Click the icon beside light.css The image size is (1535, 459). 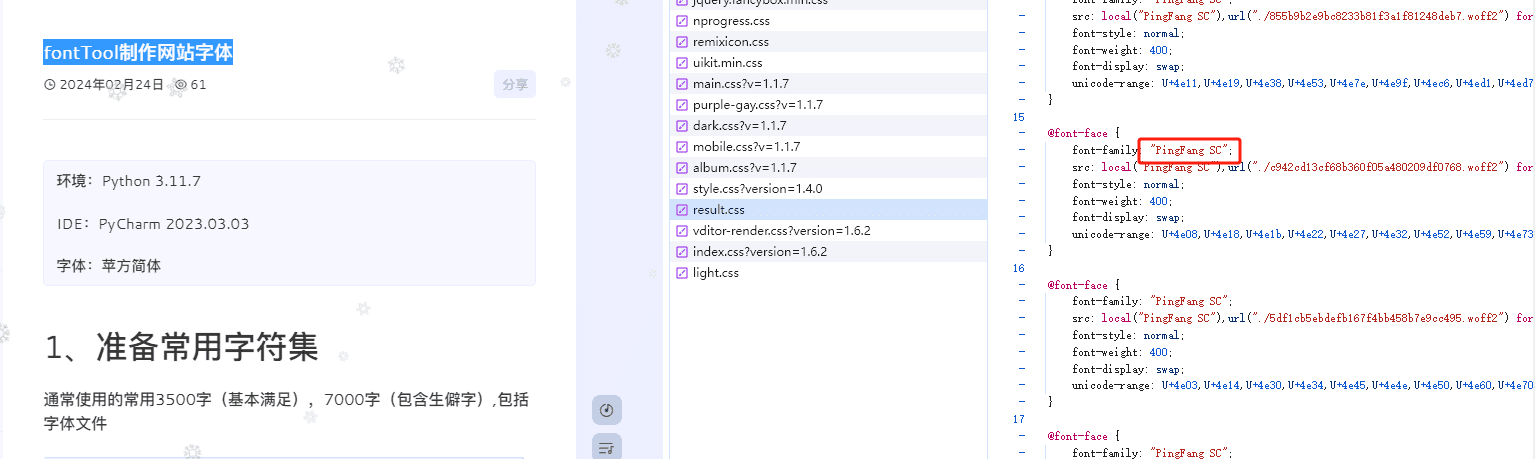(x=682, y=273)
